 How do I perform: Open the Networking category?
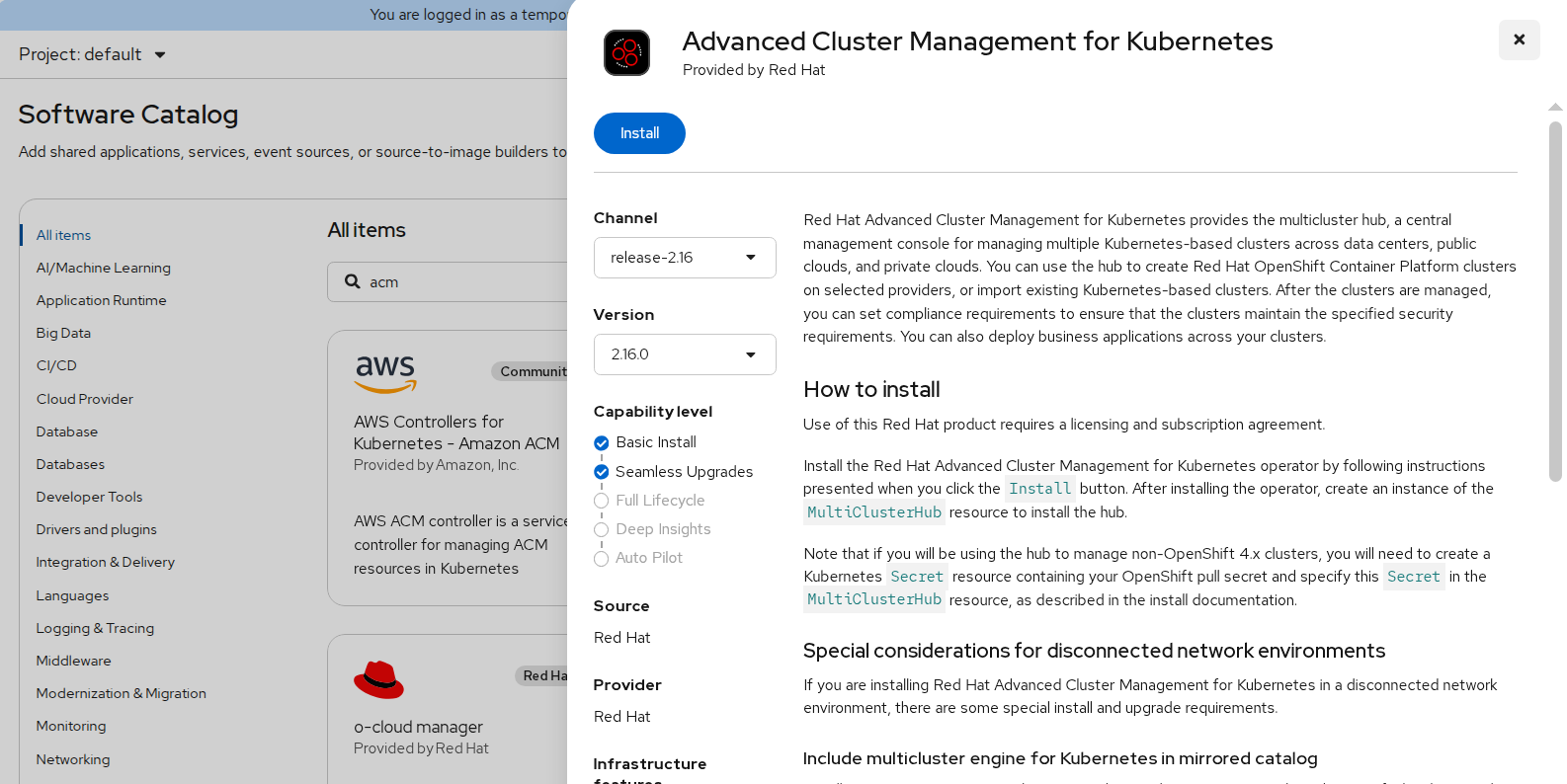click(x=73, y=759)
